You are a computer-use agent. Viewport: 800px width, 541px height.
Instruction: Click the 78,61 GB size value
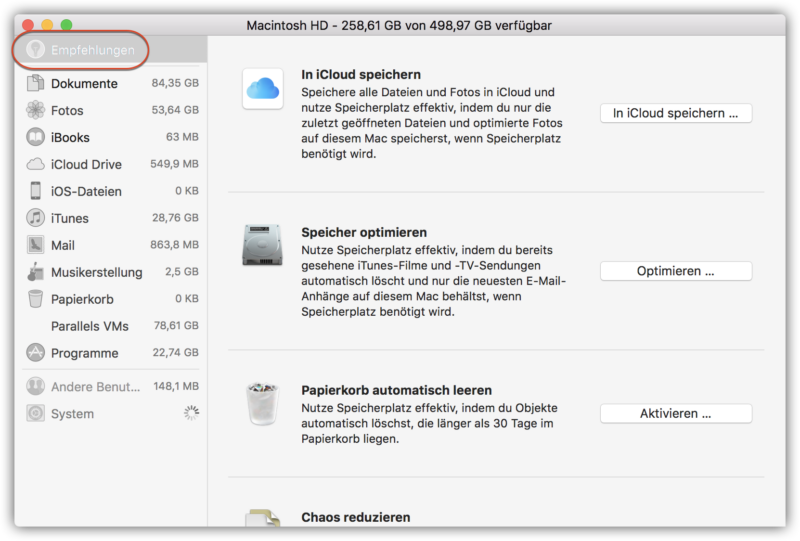point(176,325)
